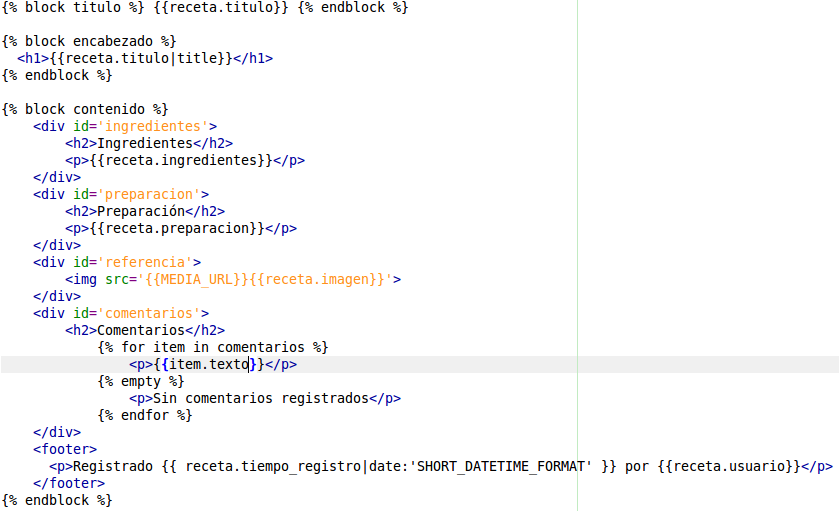The width and height of the screenshot is (839, 511).
Task: Click the opening '<footer>' tag
Action: click(65, 449)
